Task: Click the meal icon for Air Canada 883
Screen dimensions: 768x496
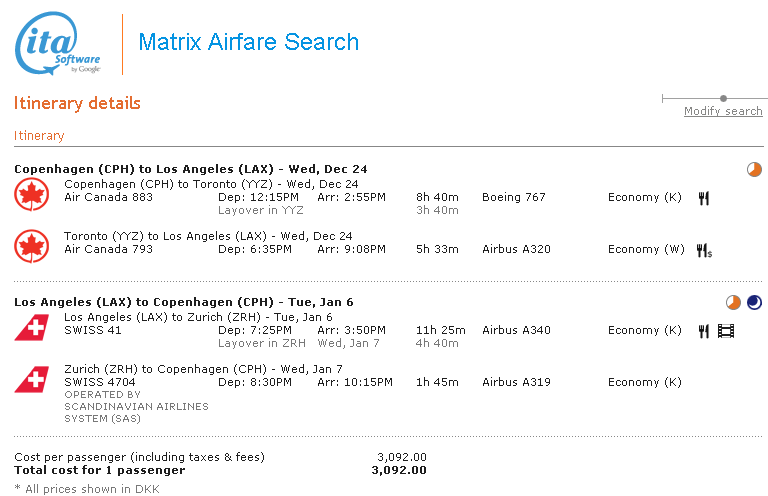Action: (x=703, y=198)
